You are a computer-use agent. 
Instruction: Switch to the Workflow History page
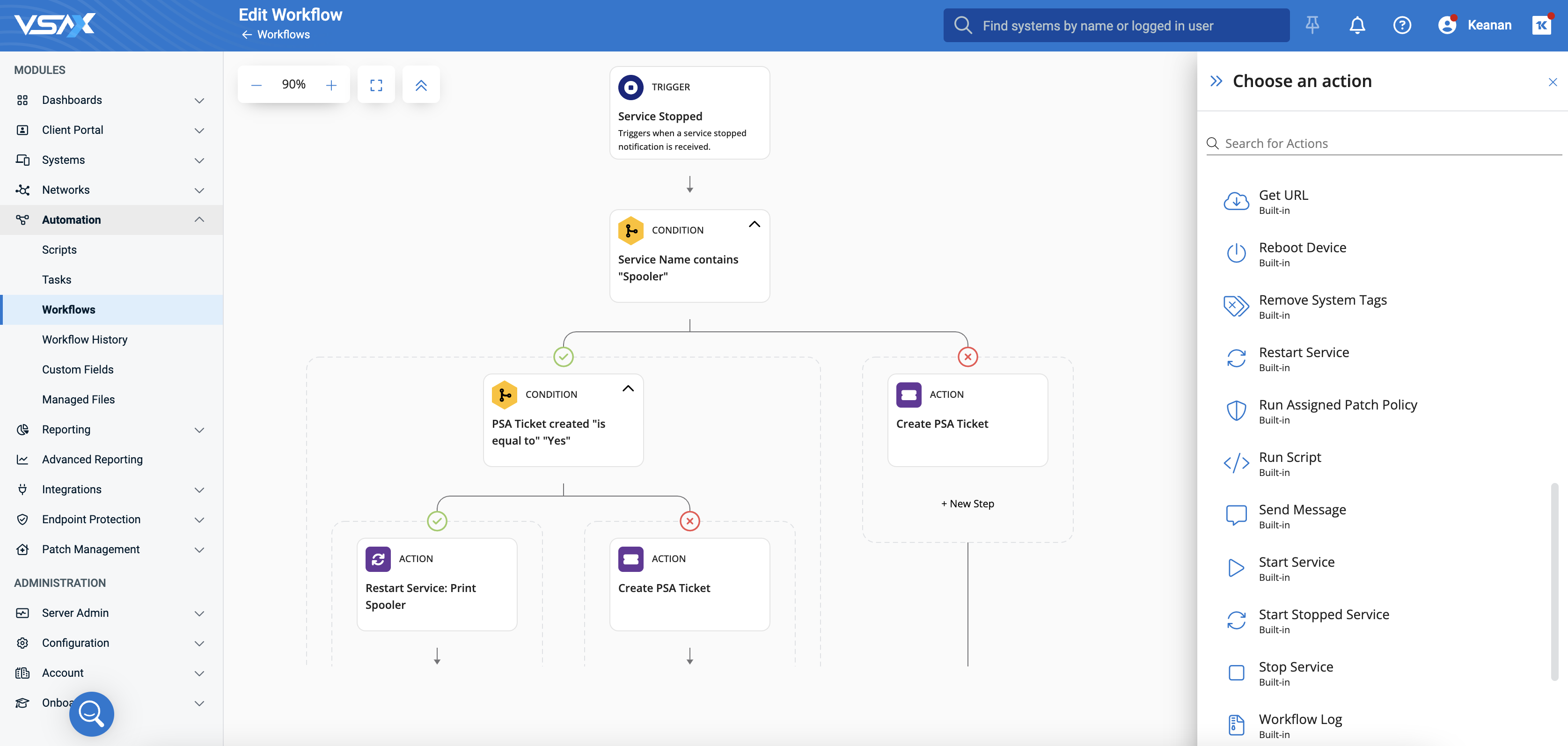(85, 339)
